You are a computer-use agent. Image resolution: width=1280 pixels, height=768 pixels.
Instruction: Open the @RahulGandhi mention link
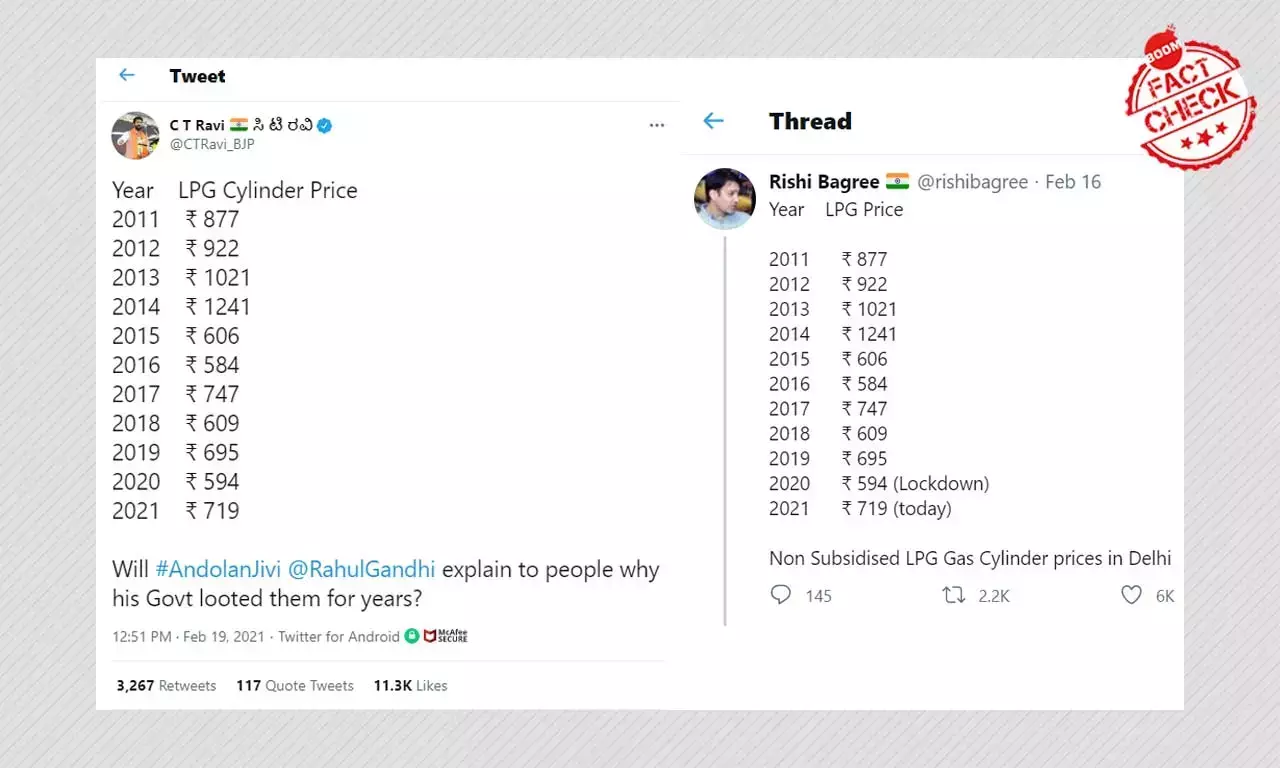coord(362,570)
